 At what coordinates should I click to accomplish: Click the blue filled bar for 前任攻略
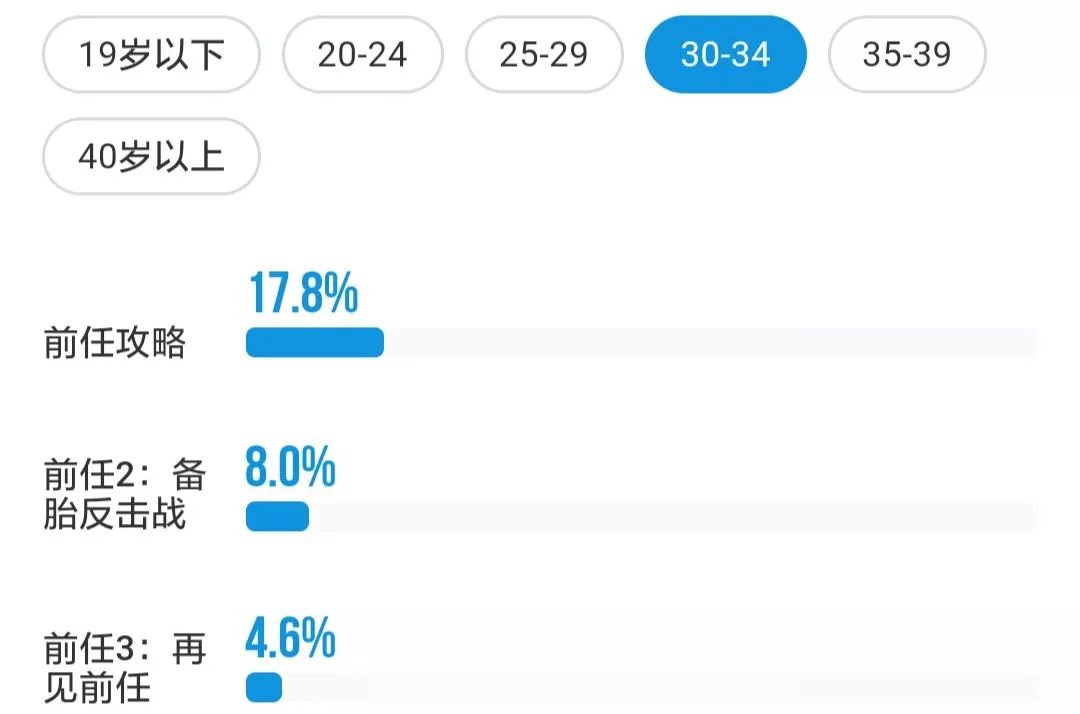315,342
